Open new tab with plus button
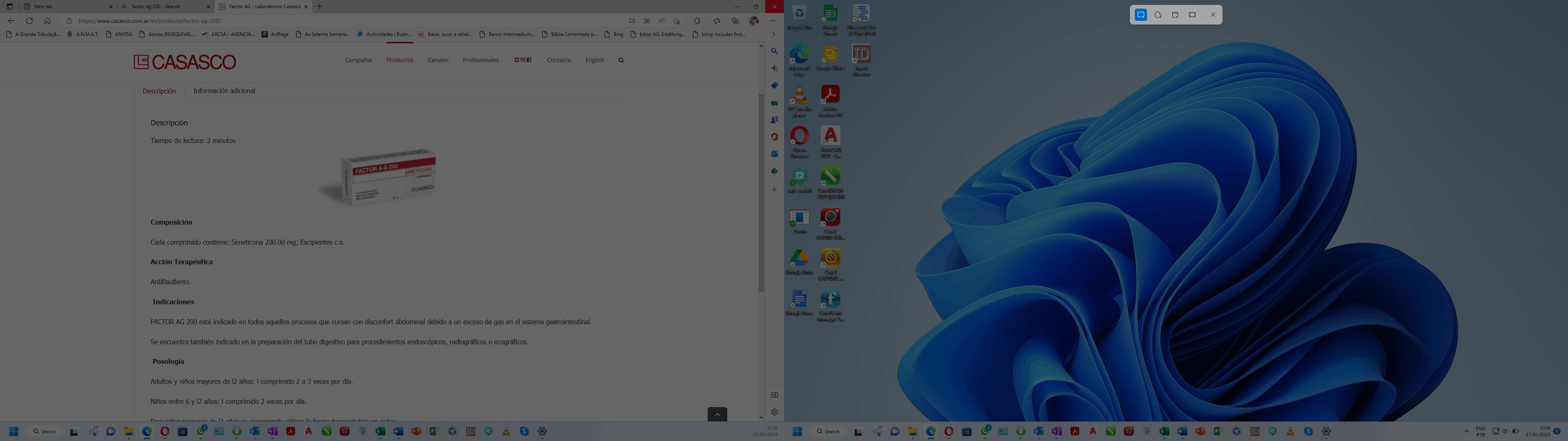 tap(320, 7)
